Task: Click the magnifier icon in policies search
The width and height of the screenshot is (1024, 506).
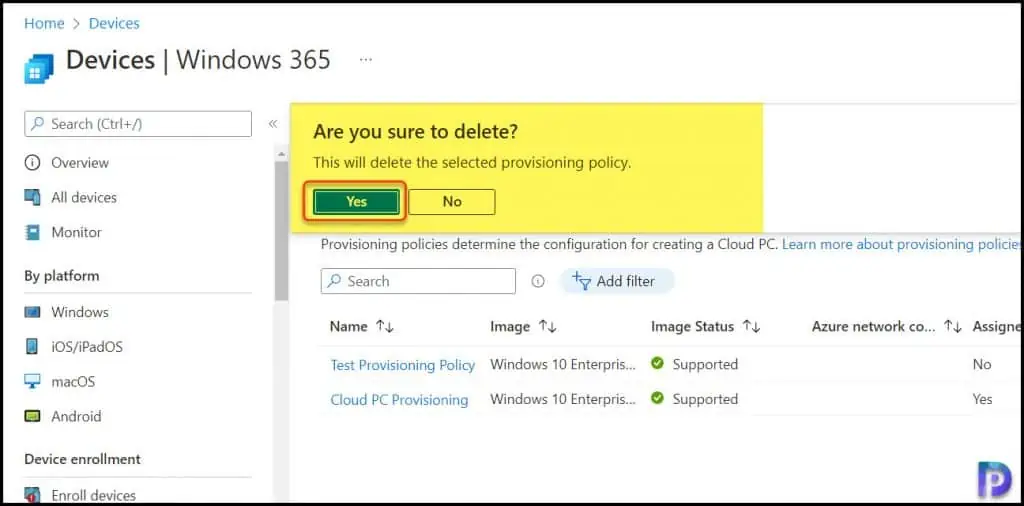Action: 334,281
